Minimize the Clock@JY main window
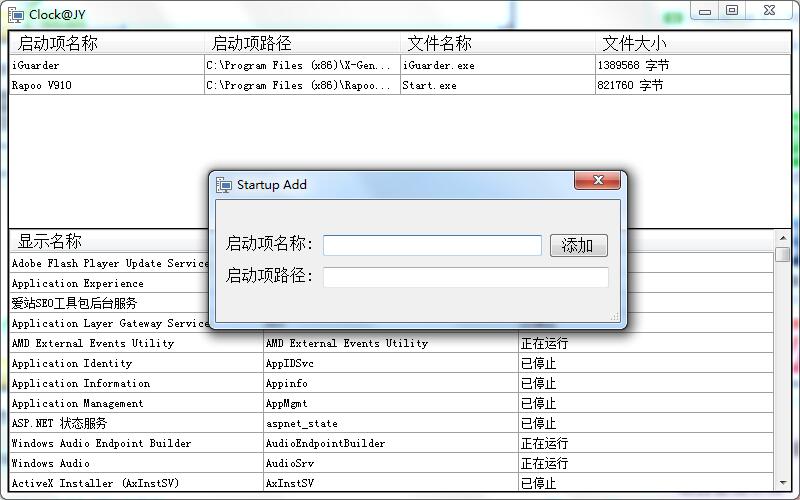Viewport: 800px width, 500px height. tap(706, 11)
